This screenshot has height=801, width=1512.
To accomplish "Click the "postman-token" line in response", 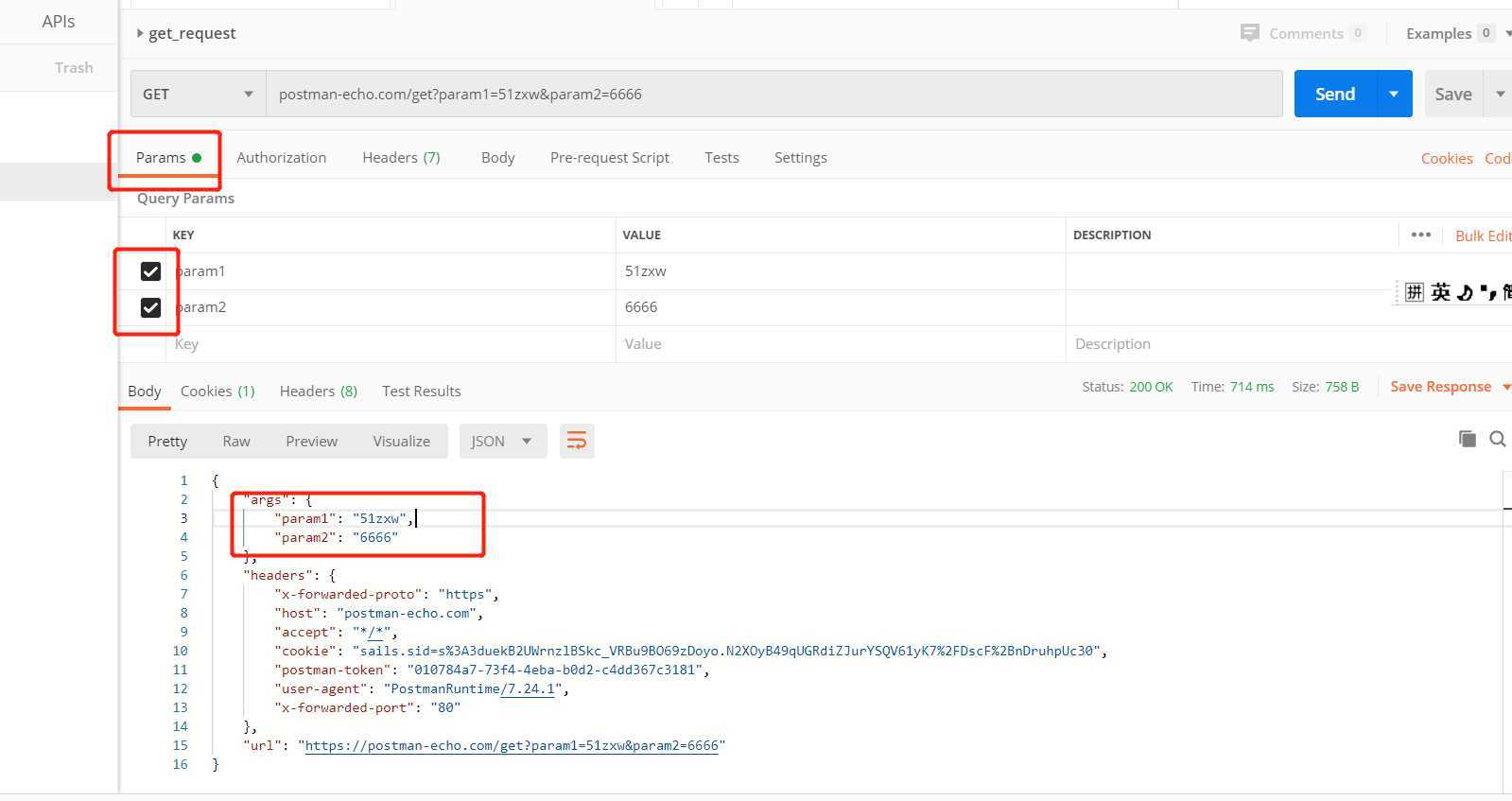I will click(492, 670).
